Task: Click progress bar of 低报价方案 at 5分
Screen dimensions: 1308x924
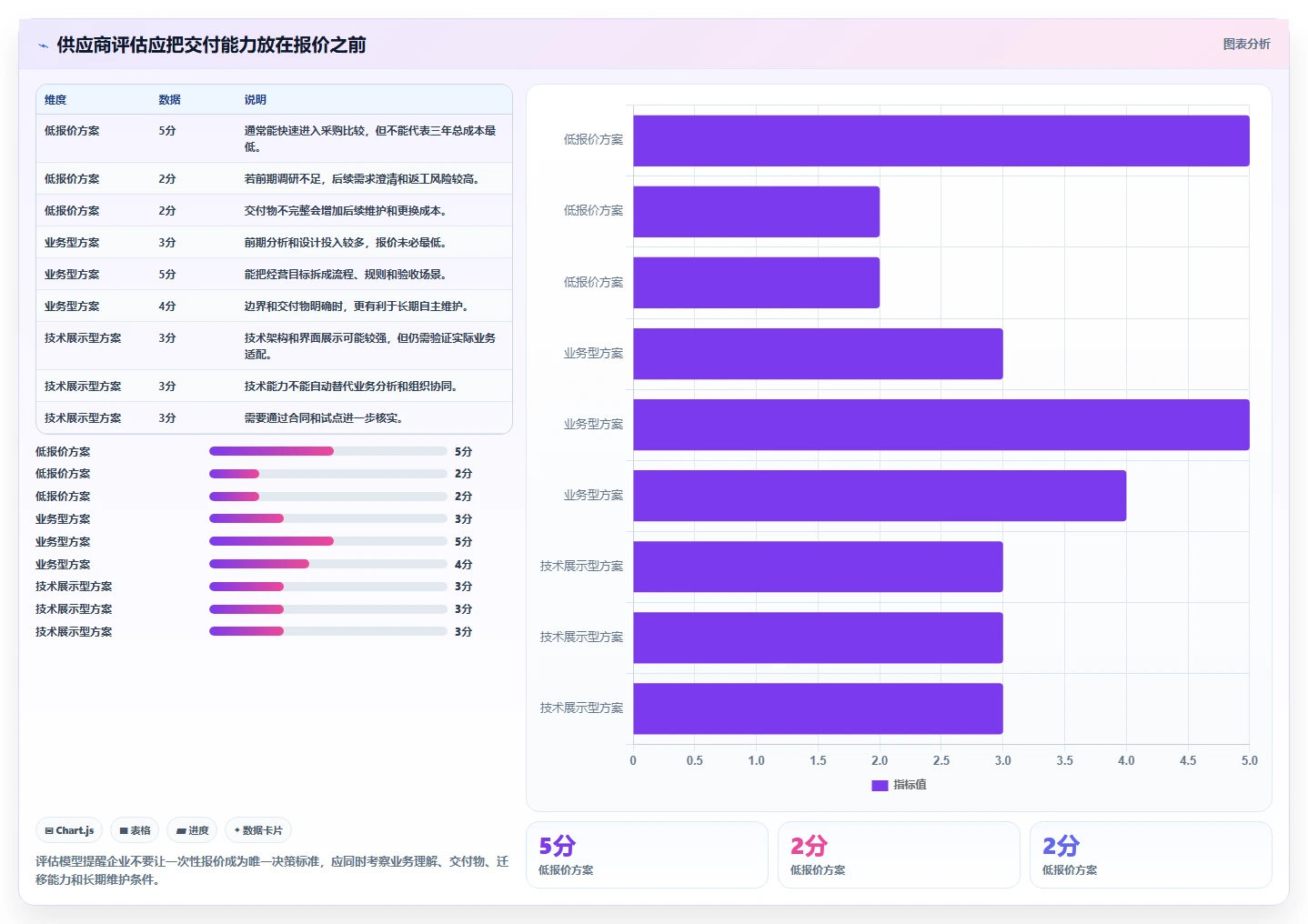Action: point(328,451)
